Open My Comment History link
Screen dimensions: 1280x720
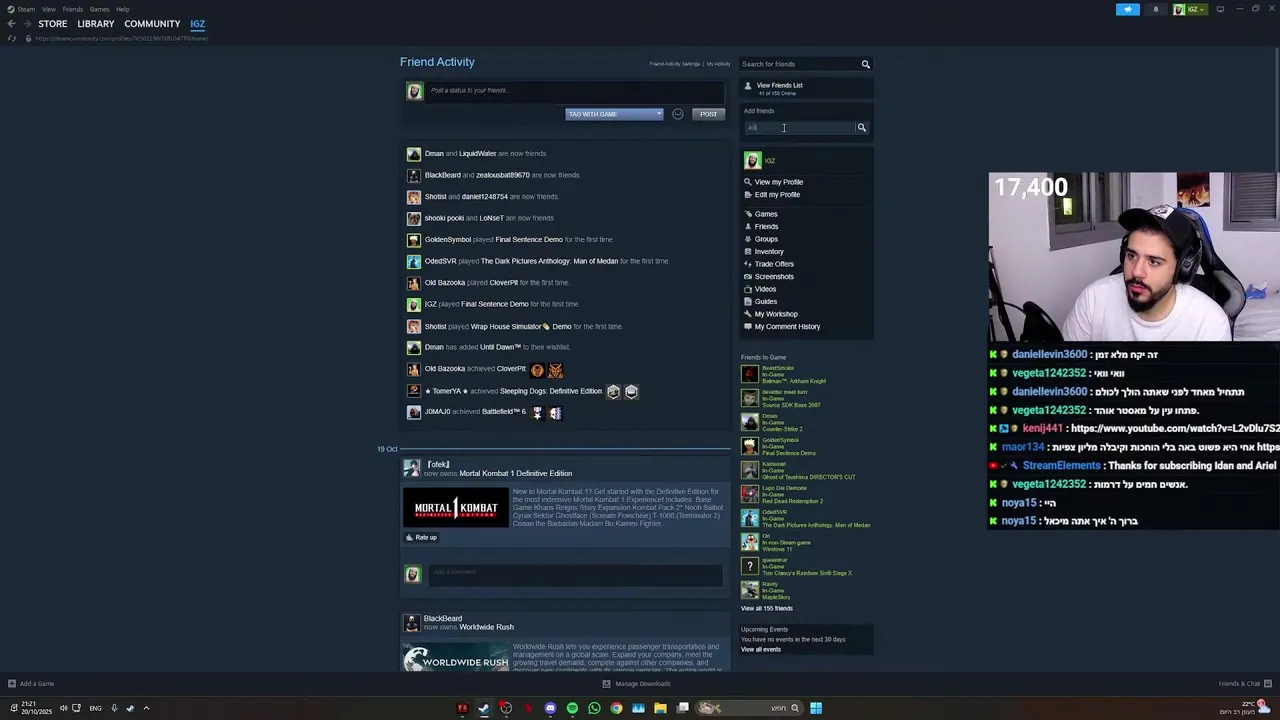pos(787,327)
